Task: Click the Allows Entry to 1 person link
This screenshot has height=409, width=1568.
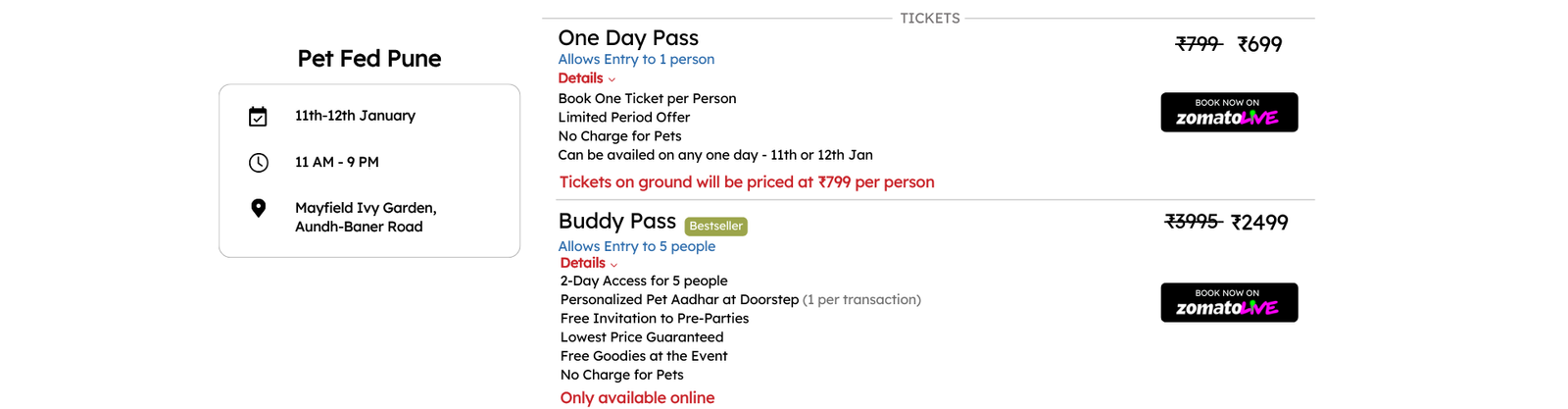Action: pos(636,59)
